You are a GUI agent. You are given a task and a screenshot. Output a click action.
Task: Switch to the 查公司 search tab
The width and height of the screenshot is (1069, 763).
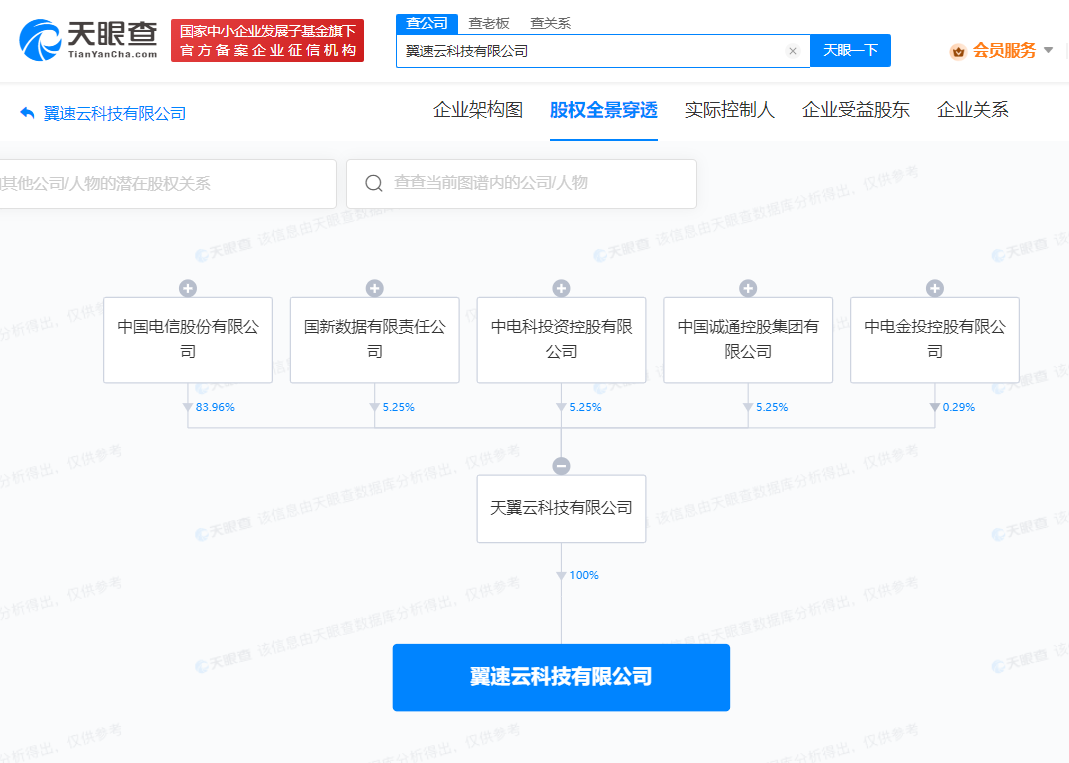point(427,23)
